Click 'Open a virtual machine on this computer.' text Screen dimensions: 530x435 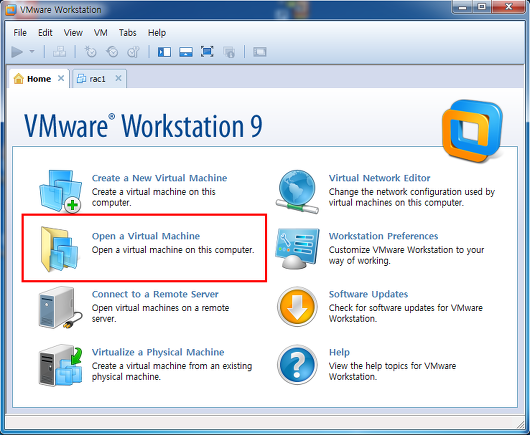pos(173,250)
